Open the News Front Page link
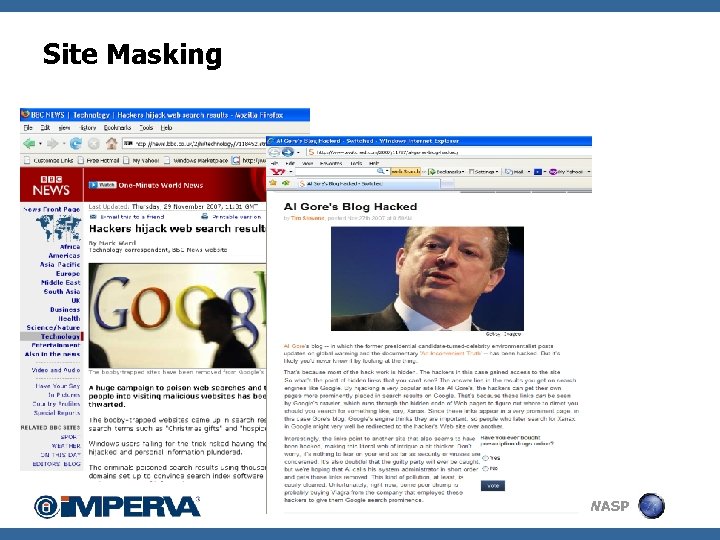The width and height of the screenshot is (720, 540). (51, 209)
